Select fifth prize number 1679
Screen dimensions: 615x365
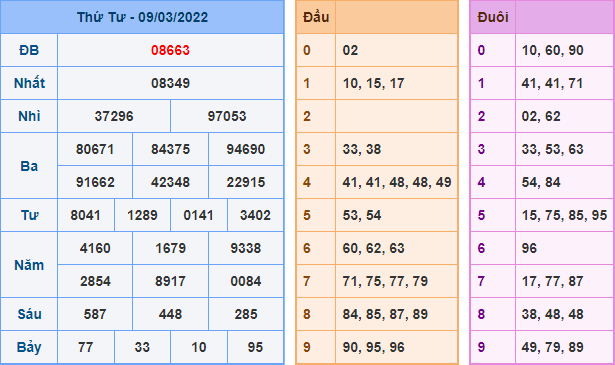(x=170, y=248)
